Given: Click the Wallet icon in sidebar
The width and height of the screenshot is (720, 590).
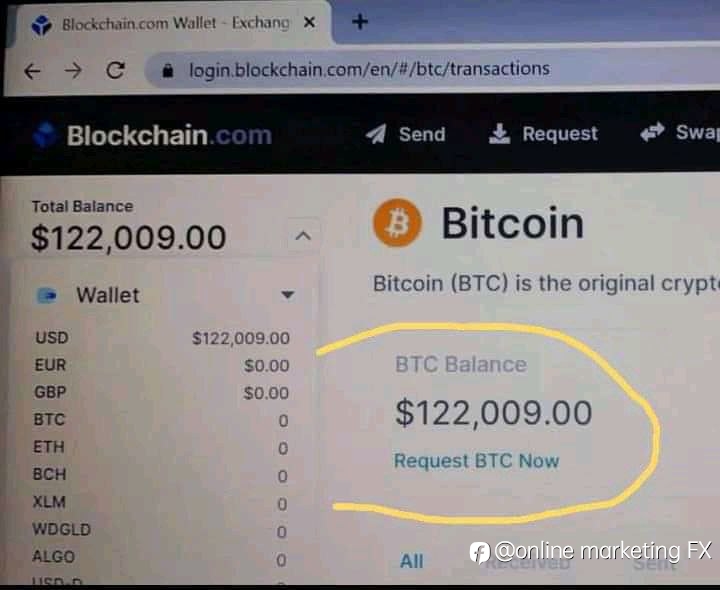Looking at the screenshot, I should (47, 295).
